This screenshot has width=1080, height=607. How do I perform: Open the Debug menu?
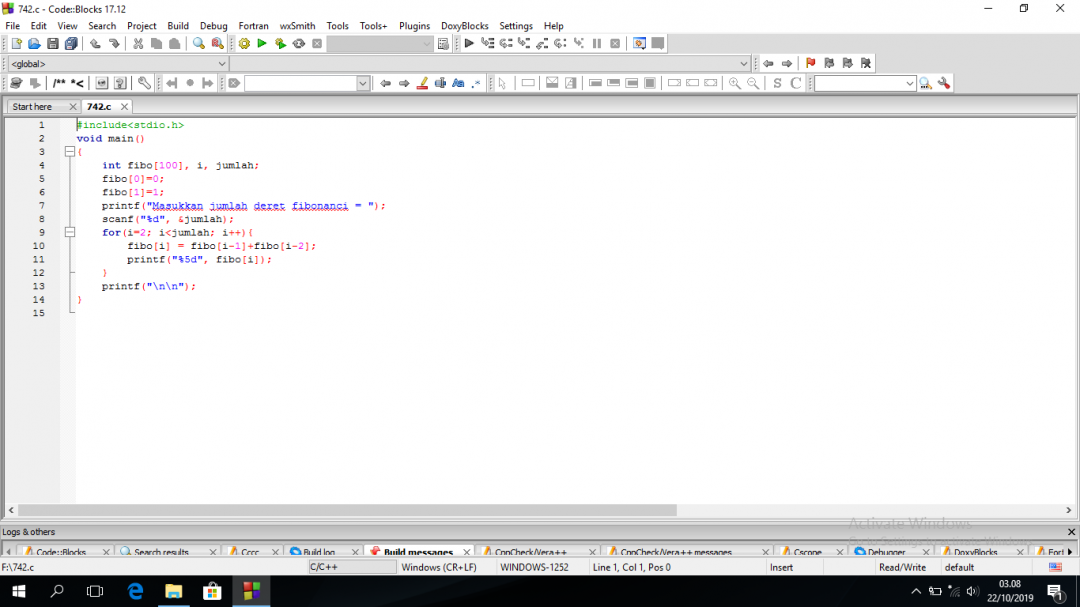214,26
